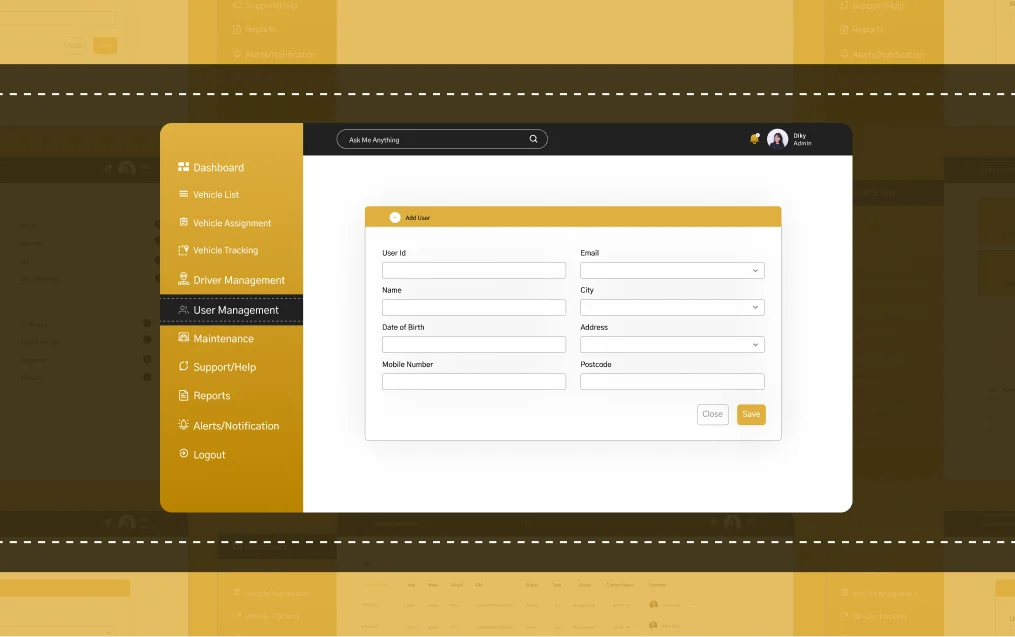The image size is (1015, 637).
Task: Open Vehicle Assignment from sidebar
Action: (x=232, y=223)
